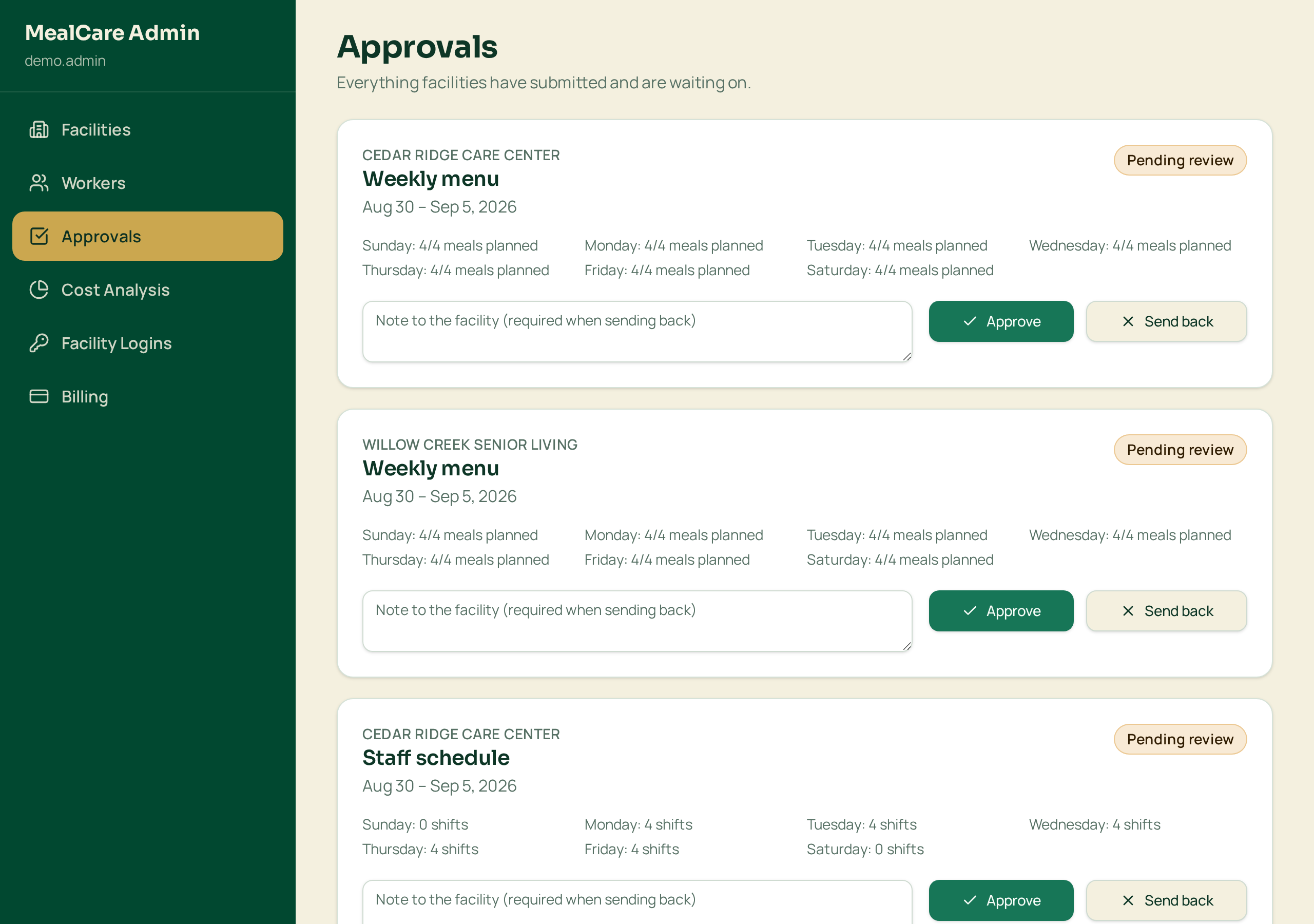This screenshot has height=924, width=1314.
Task: Click the Staff schedule heading
Action: (x=436, y=758)
